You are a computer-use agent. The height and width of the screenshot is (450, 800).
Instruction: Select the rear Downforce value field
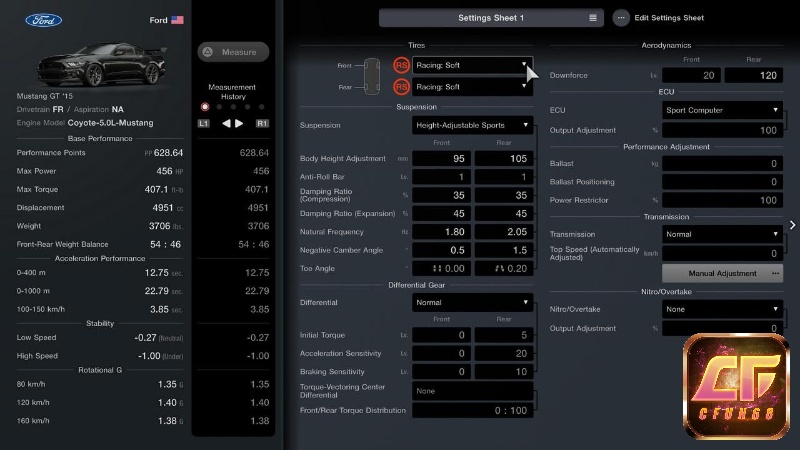(x=753, y=75)
